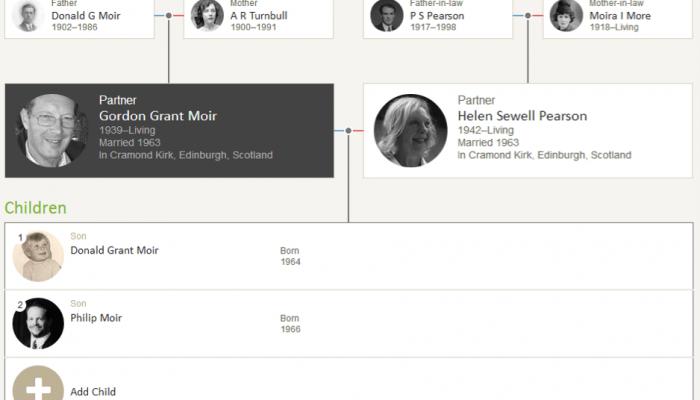Open Philip Moir's portrait thumbnail

click(x=38, y=323)
